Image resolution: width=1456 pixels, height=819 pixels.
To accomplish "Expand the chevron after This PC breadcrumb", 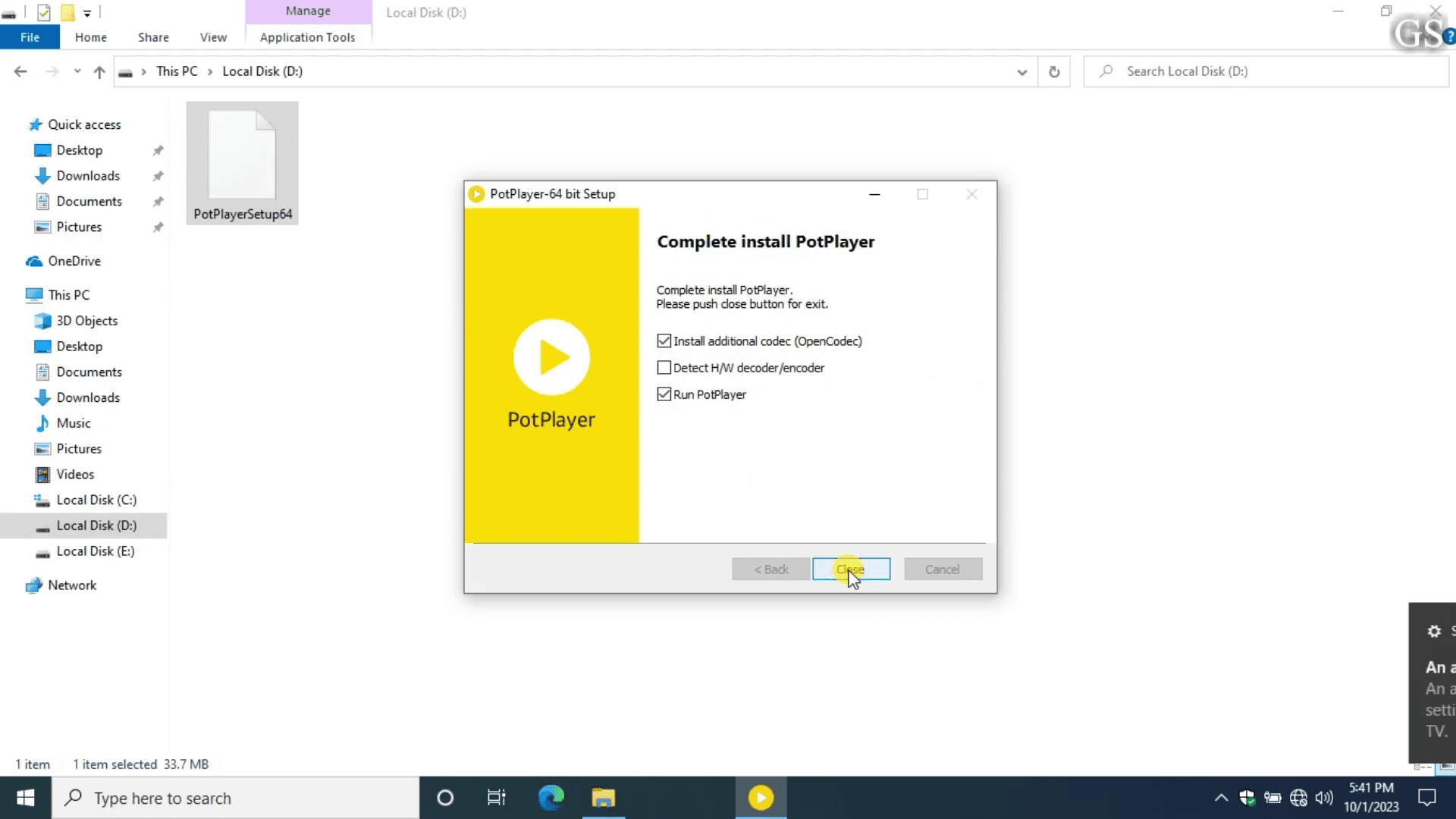I will (210, 71).
